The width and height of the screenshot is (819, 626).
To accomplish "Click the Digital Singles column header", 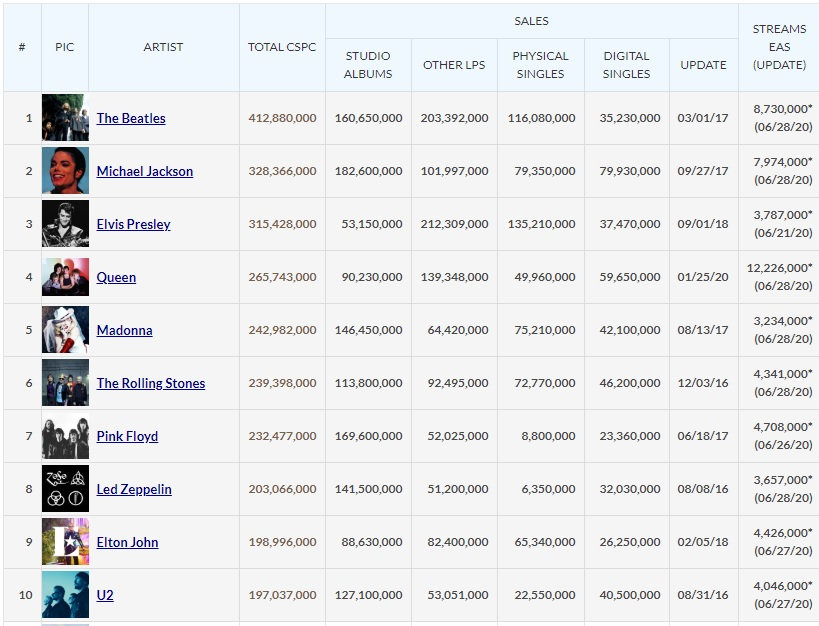I will [x=627, y=65].
